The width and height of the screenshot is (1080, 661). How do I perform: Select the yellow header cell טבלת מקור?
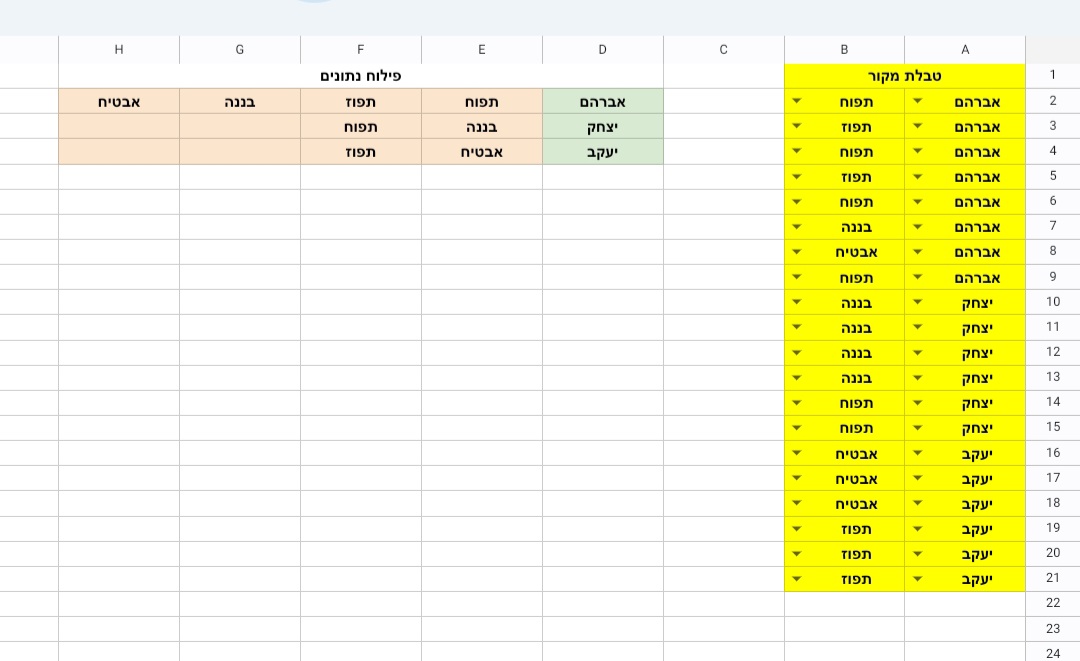coord(904,75)
